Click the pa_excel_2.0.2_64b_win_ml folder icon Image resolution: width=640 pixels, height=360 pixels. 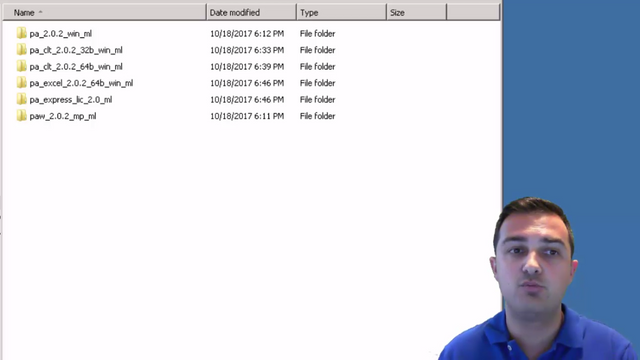tap(22, 83)
